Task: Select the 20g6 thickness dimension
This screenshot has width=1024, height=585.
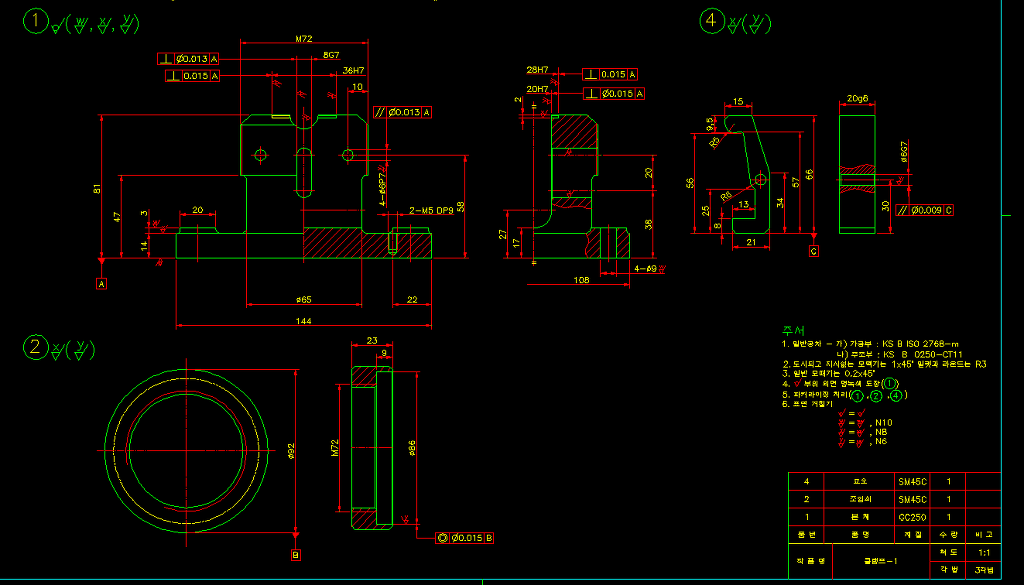Action: click(x=857, y=99)
